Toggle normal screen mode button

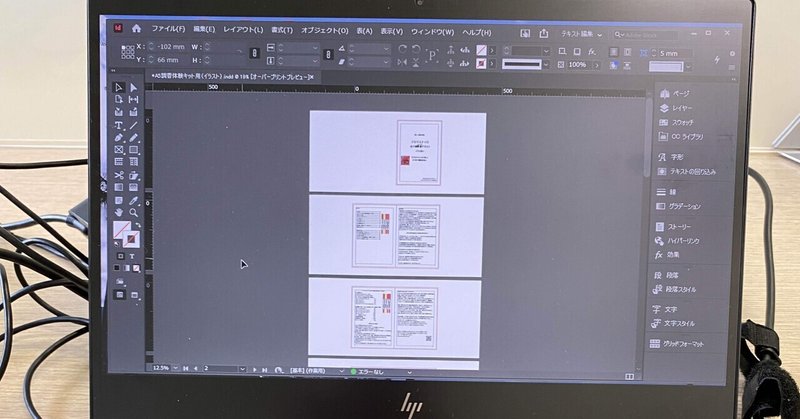(x=119, y=294)
